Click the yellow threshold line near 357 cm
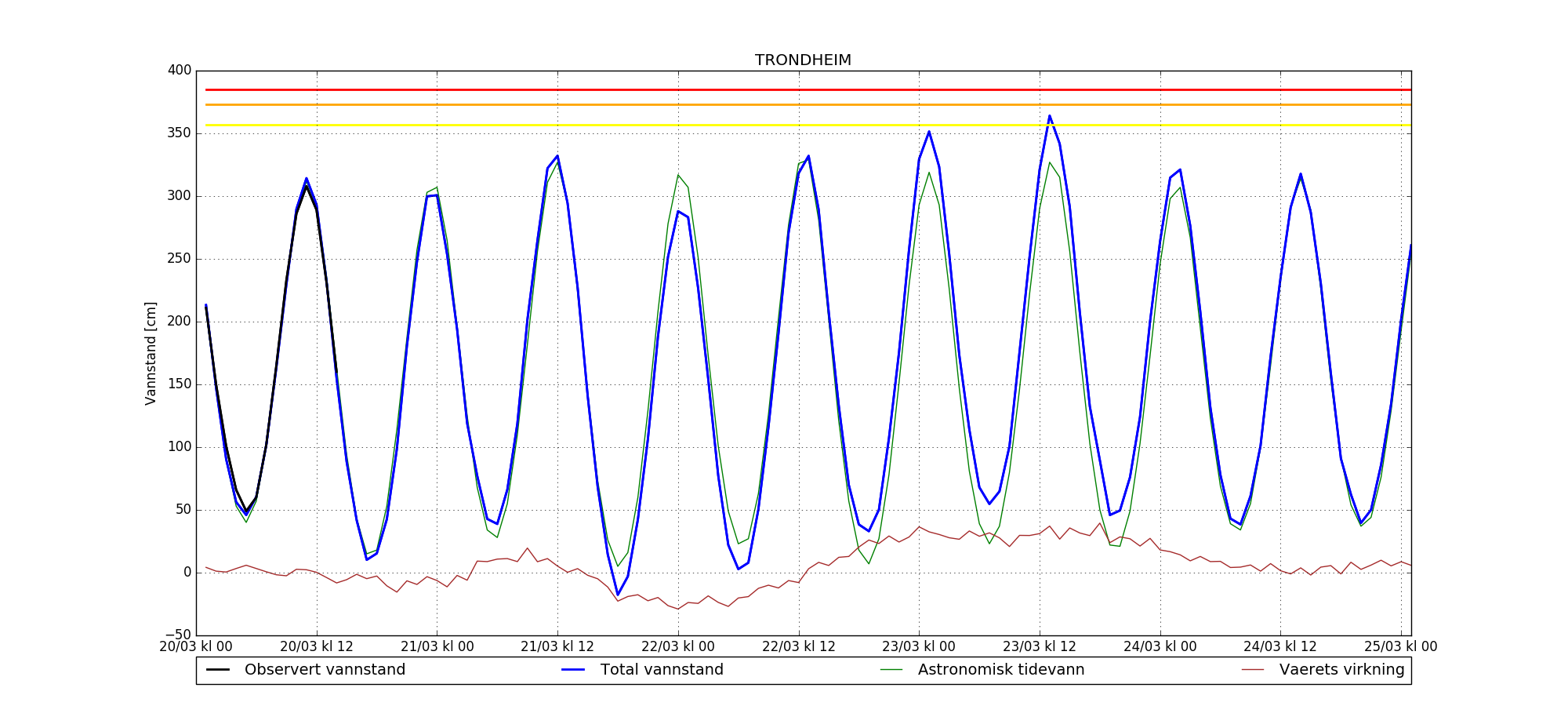Viewport: 1568px width, 706px height. (x=808, y=125)
